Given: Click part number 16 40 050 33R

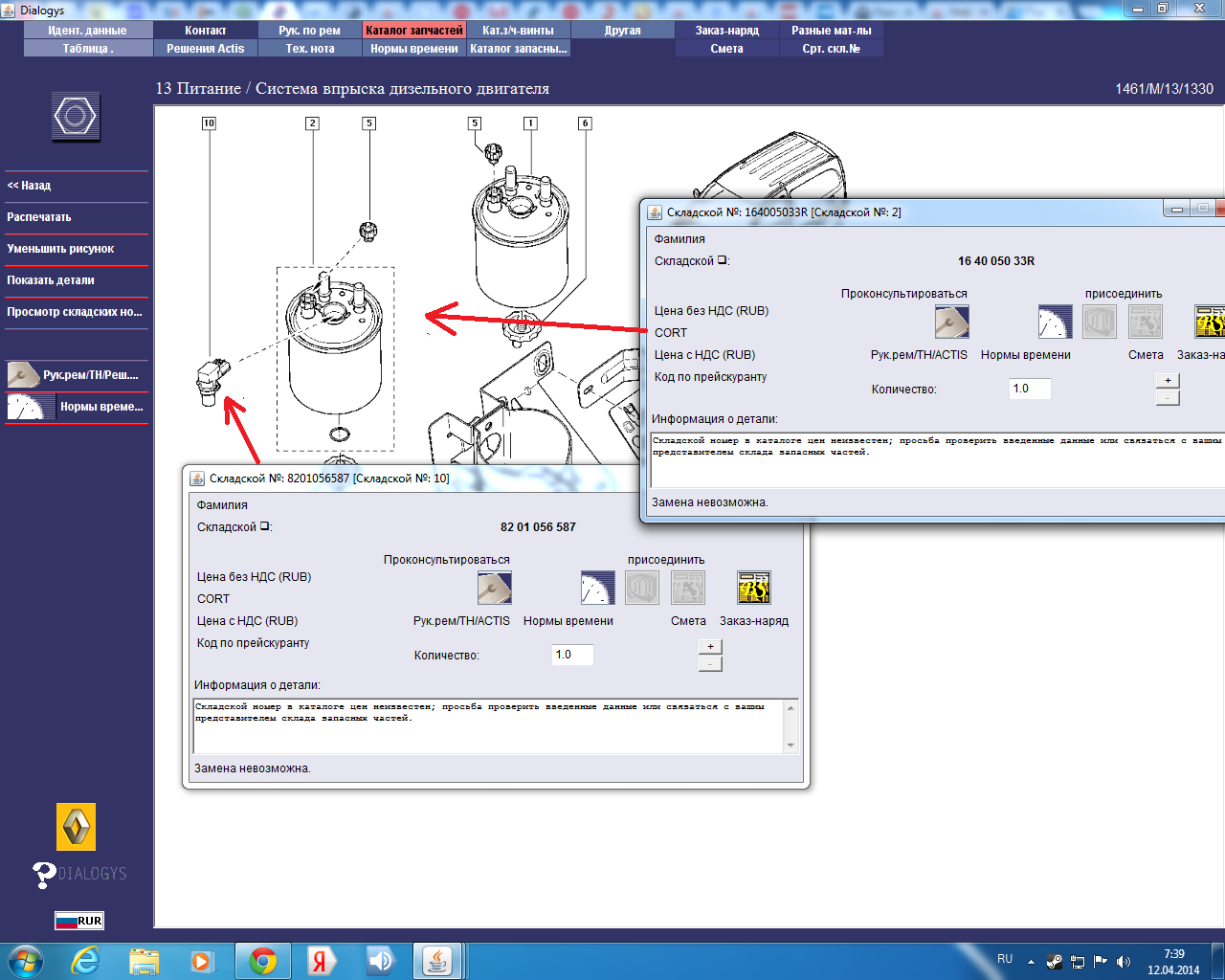Looking at the screenshot, I should click(x=996, y=261).
